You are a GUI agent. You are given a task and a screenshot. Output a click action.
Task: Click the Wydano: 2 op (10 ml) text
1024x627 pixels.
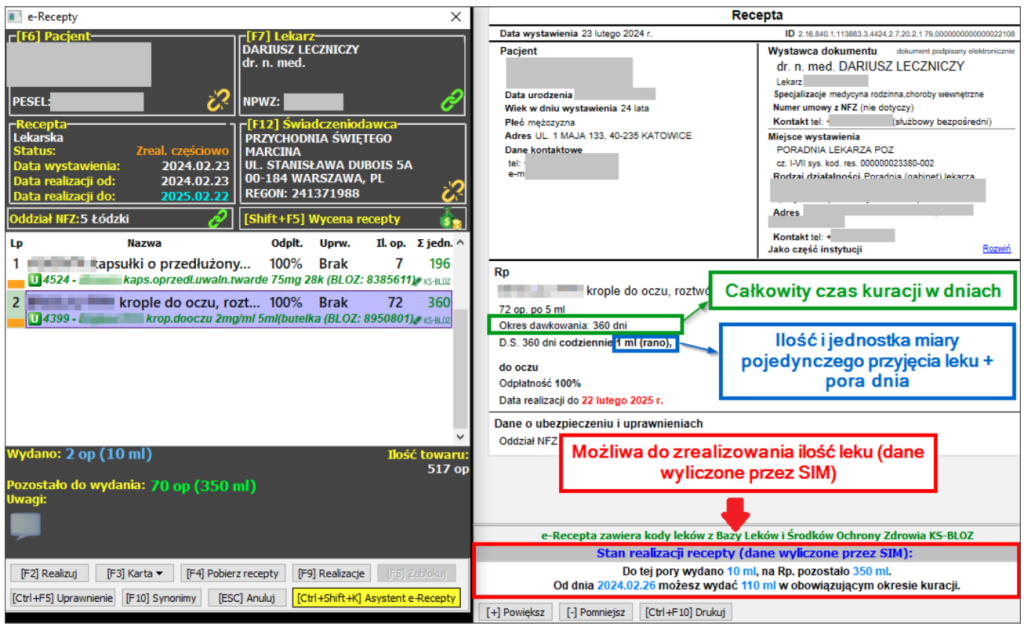(79, 454)
